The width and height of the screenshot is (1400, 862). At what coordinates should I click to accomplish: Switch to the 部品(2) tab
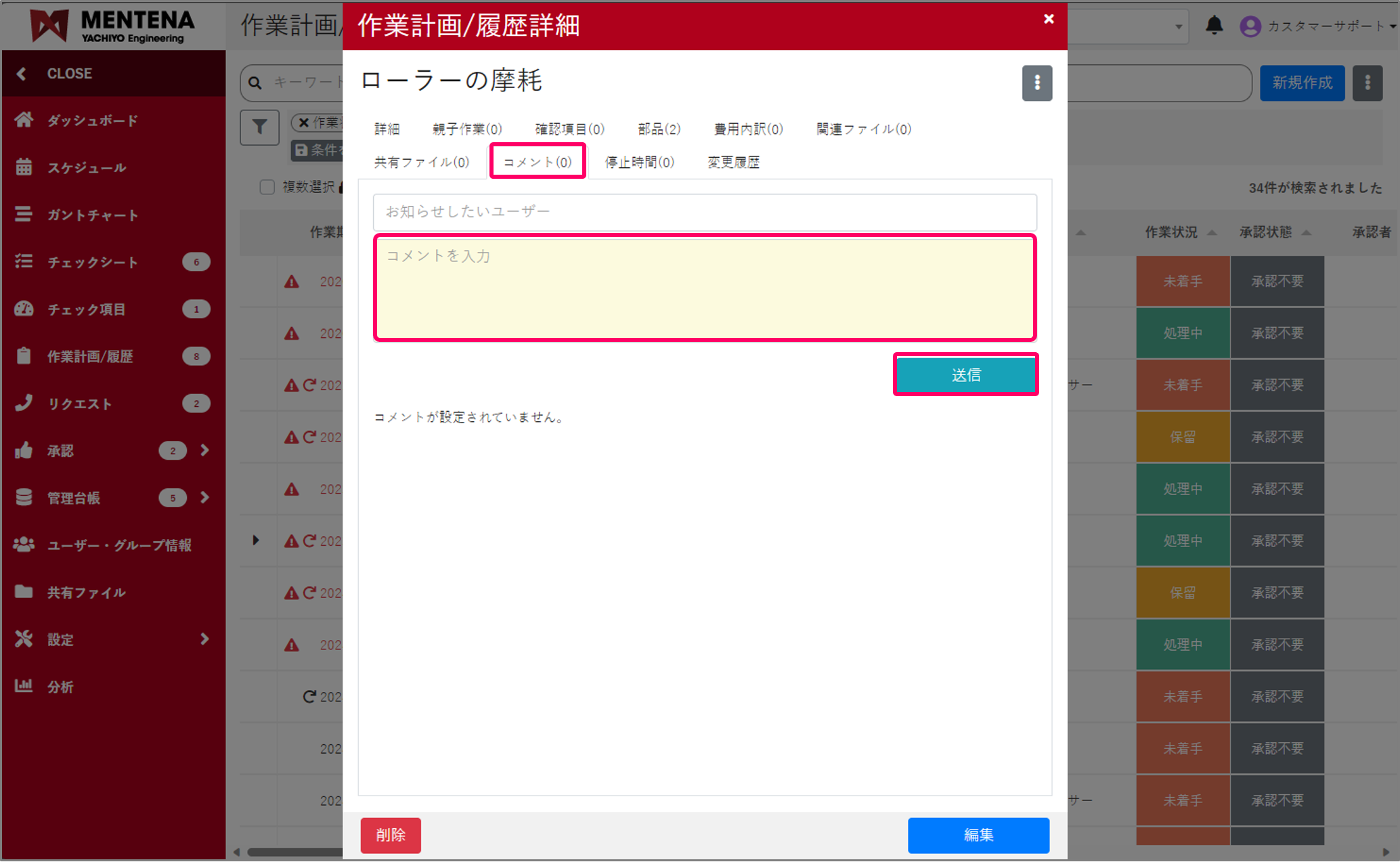658,129
